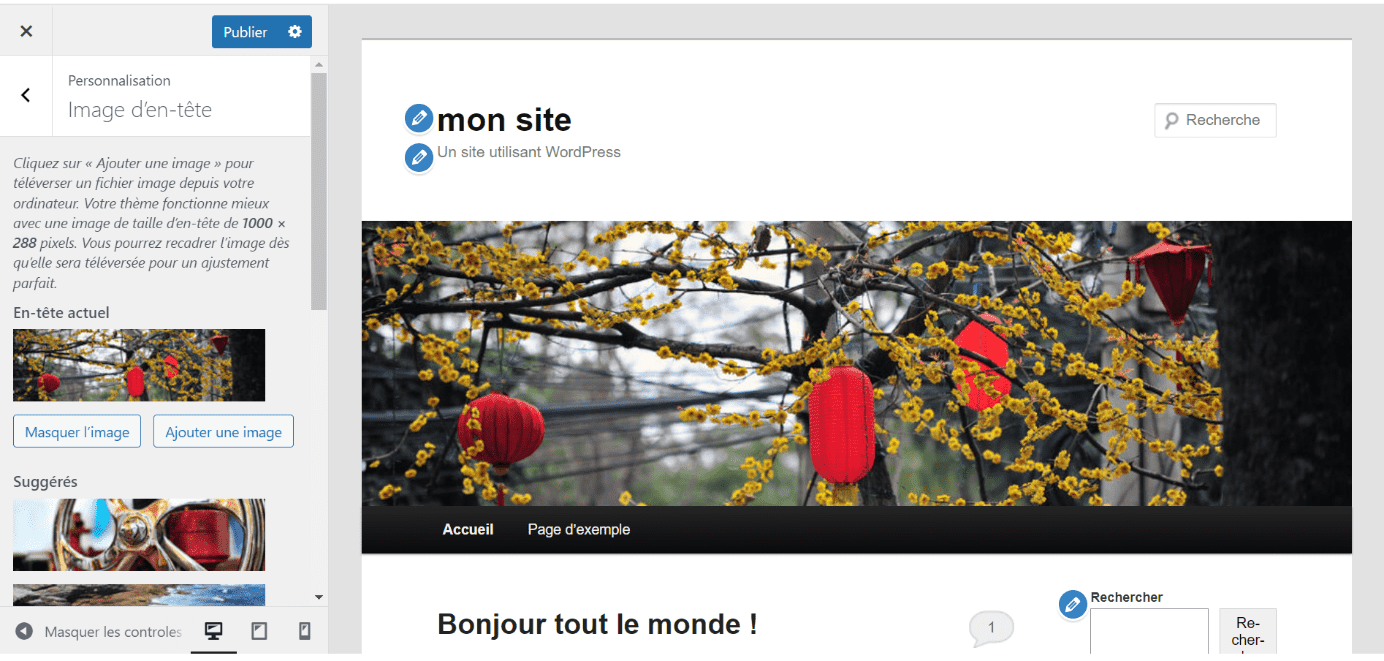This screenshot has height=661, width=1384.
Task: Select the current header image thumbnail
Action: pyautogui.click(x=139, y=365)
